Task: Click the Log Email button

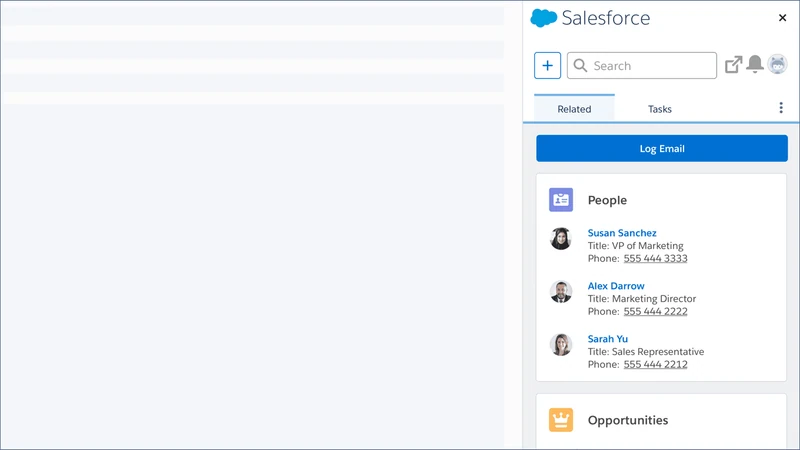Action: click(662, 148)
